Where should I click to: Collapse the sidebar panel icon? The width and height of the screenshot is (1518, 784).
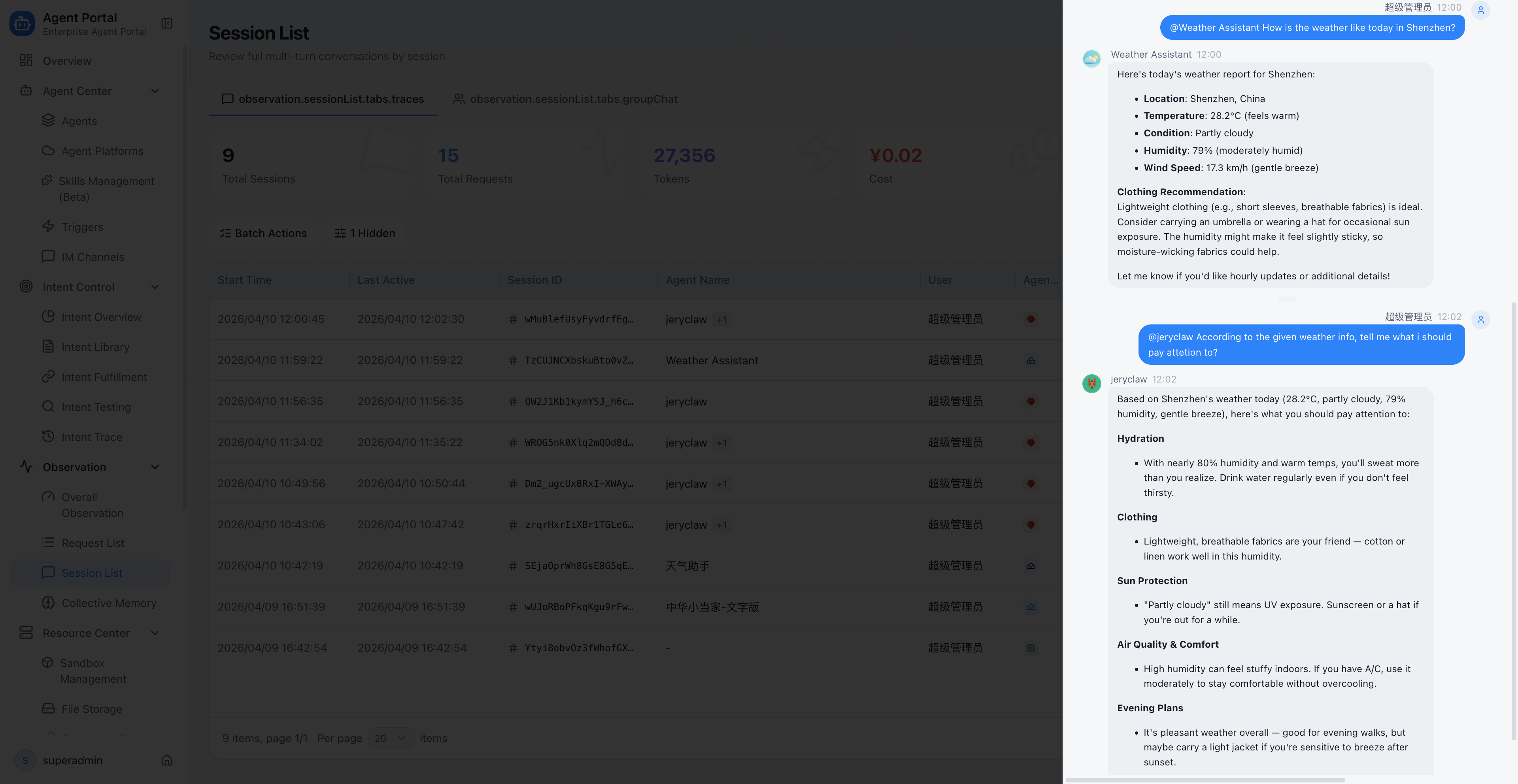pos(167,24)
